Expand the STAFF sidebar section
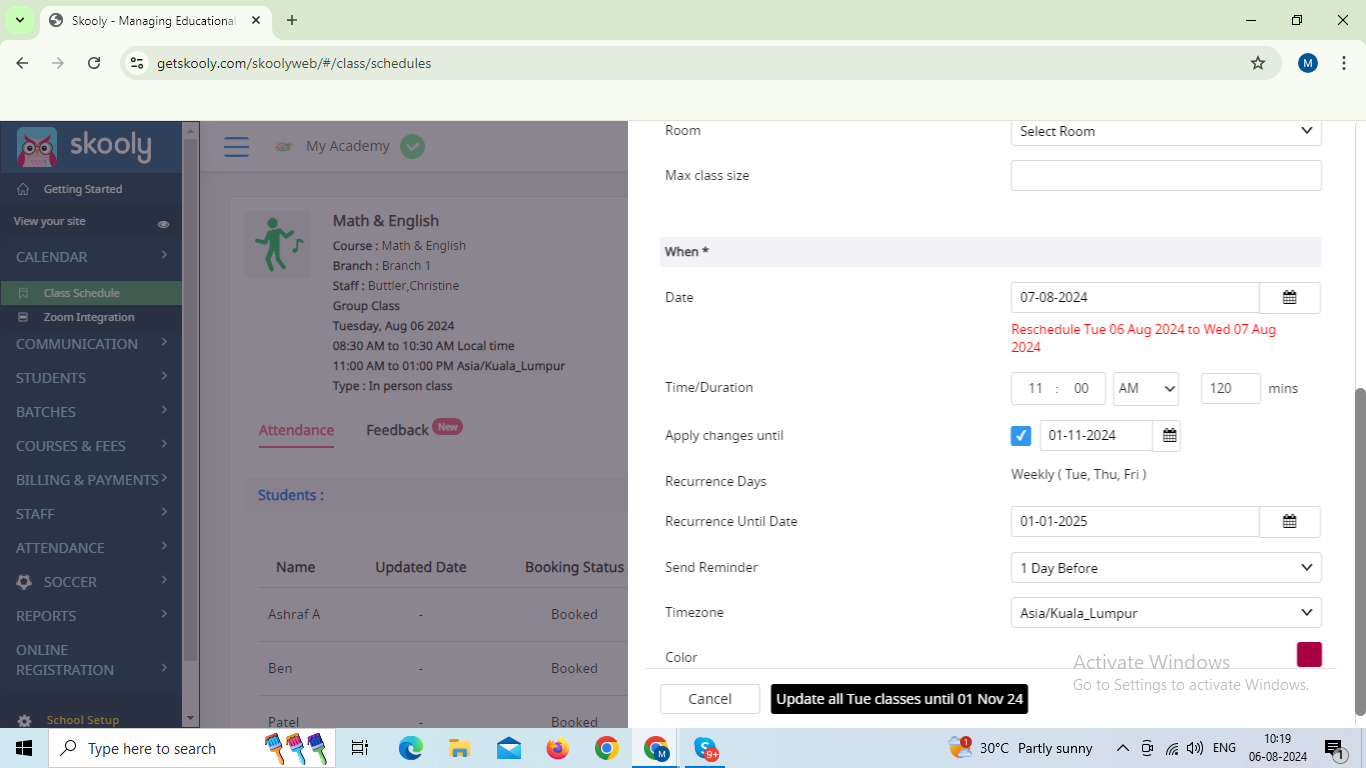 pyautogui.click(x=91, y=514)
